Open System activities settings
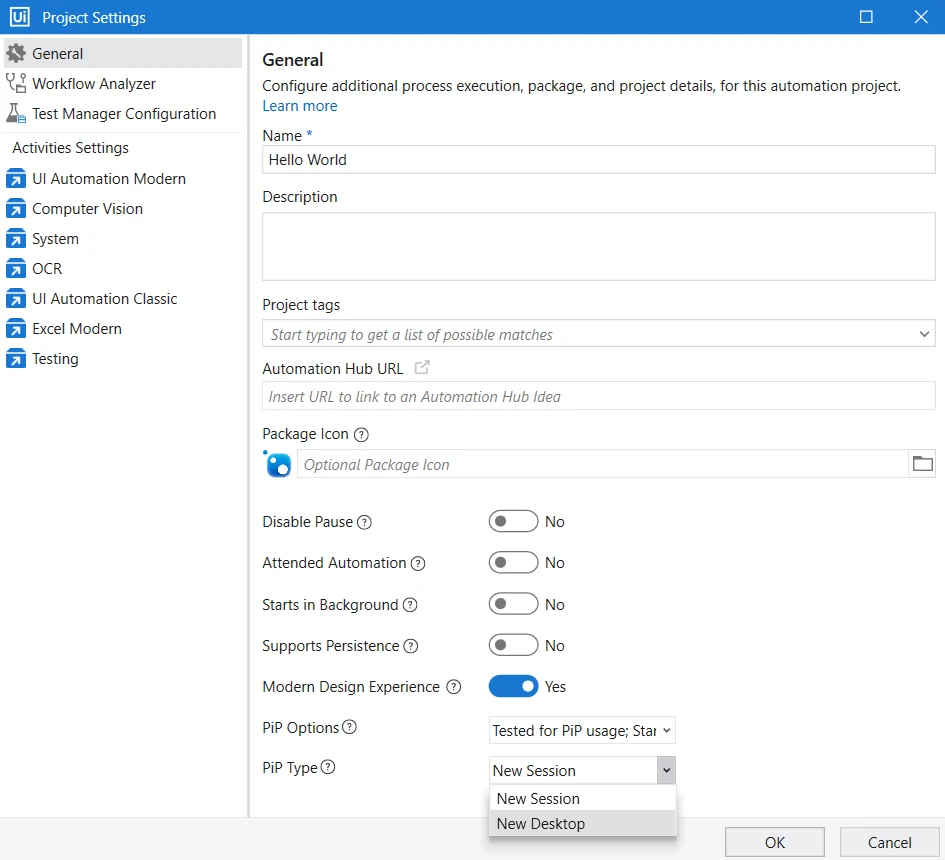The width and height of the screenshot is (945, 860). tap(123, 239)
